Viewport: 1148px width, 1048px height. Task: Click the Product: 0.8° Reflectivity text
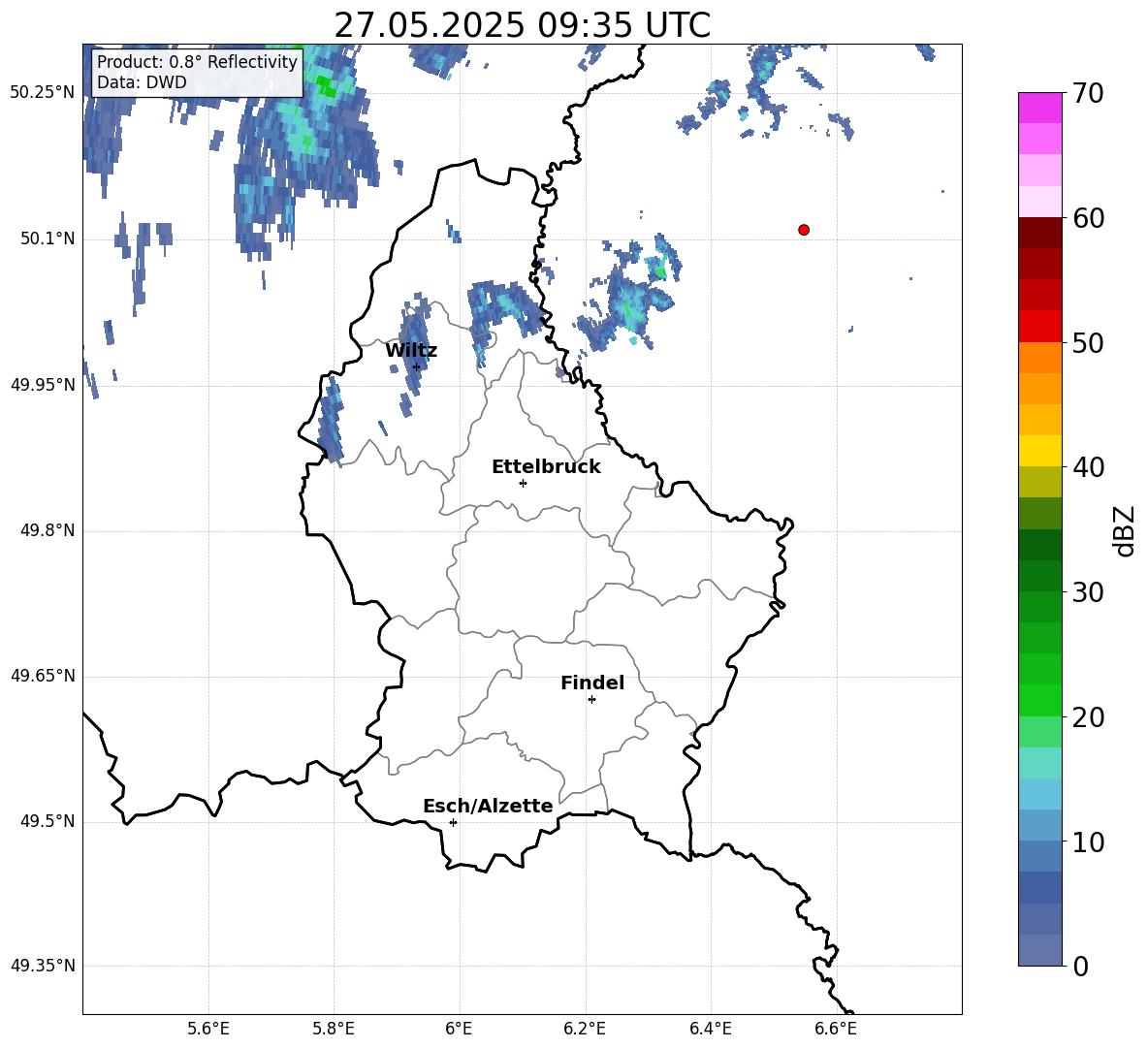tap(197, 61)
